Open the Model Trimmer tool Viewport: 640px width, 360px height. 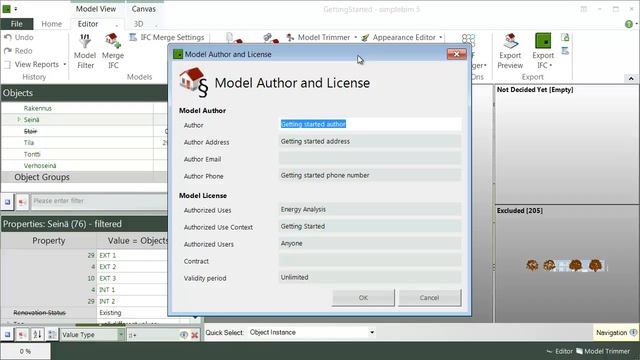(318, 37)
